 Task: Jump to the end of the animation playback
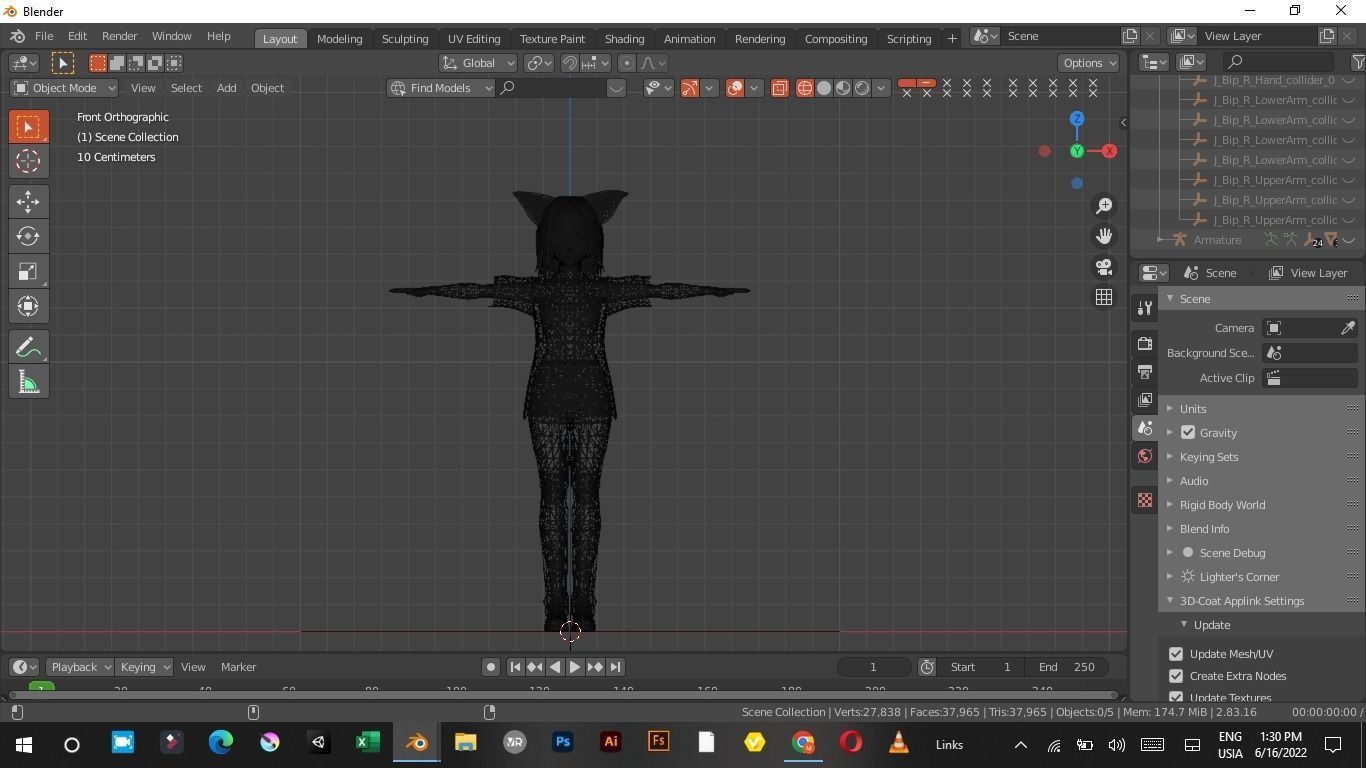click(x=617, y=667)
